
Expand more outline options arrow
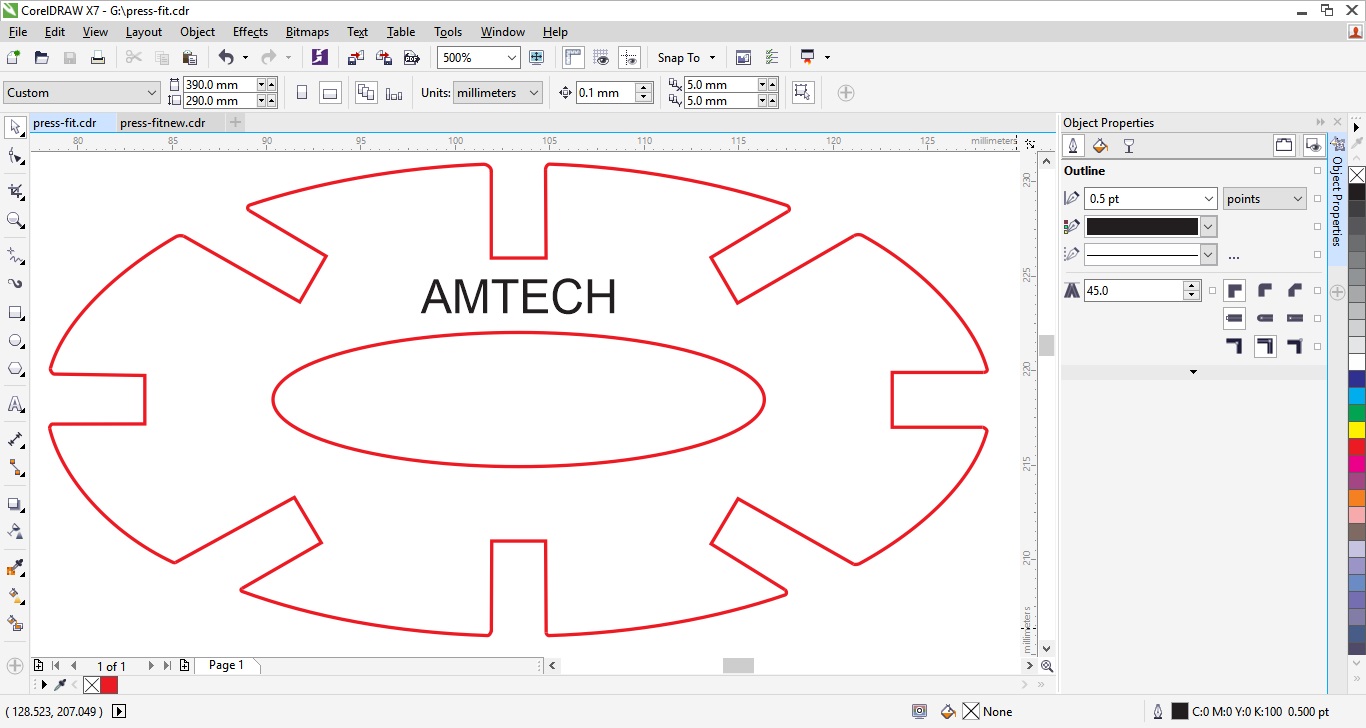click(x=1193, y=372)
